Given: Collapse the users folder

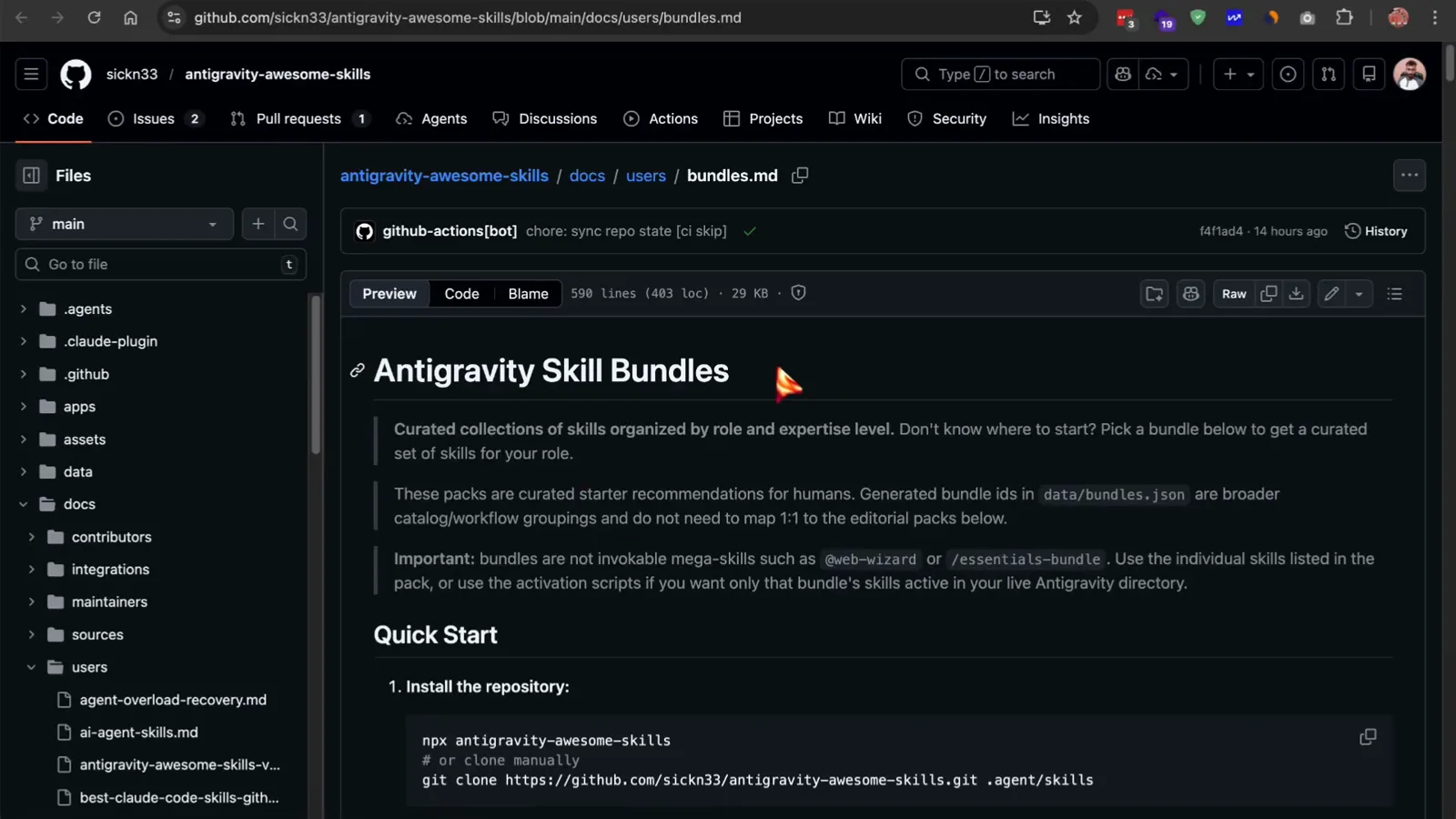Looking at the screenshot, I should 32,667.
